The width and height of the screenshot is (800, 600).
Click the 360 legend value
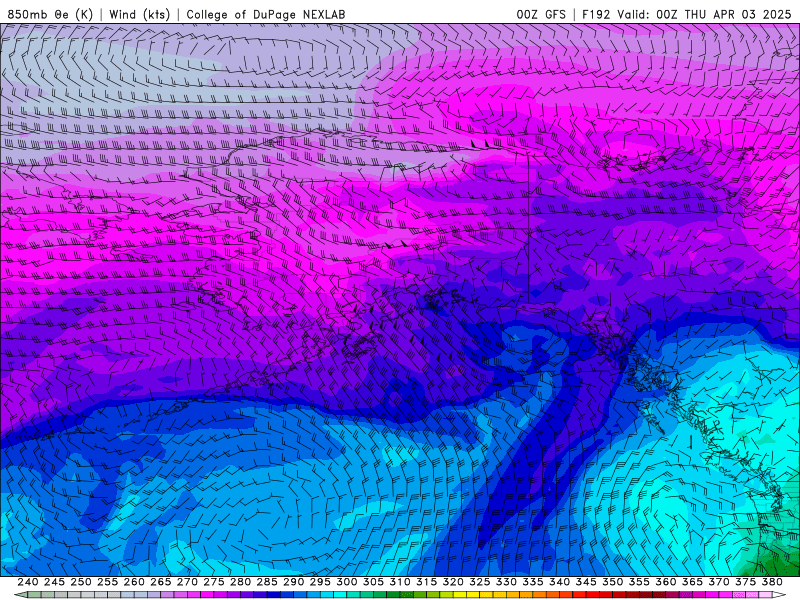[x=666, y=582]
